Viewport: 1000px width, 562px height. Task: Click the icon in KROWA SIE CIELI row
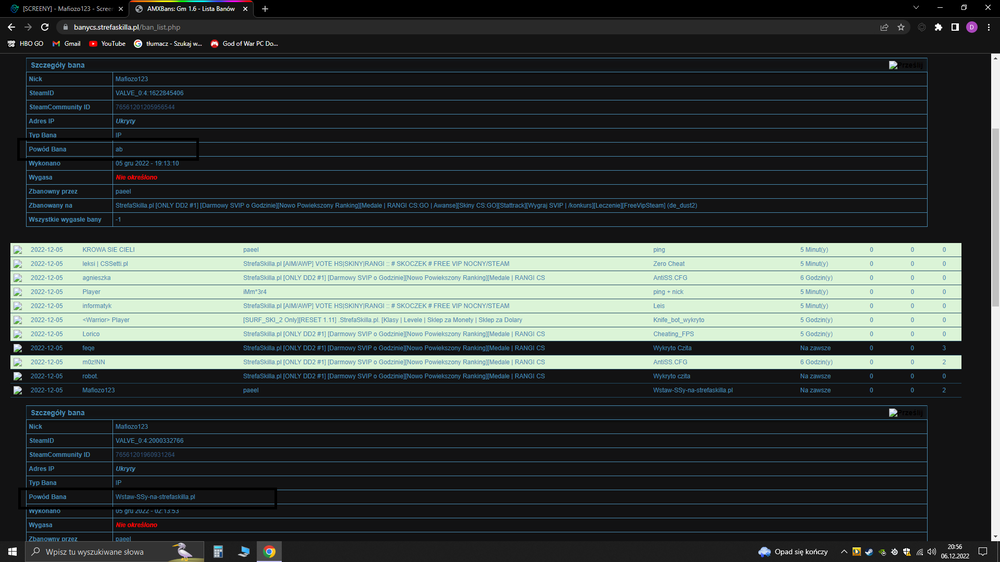coord(18,250)
